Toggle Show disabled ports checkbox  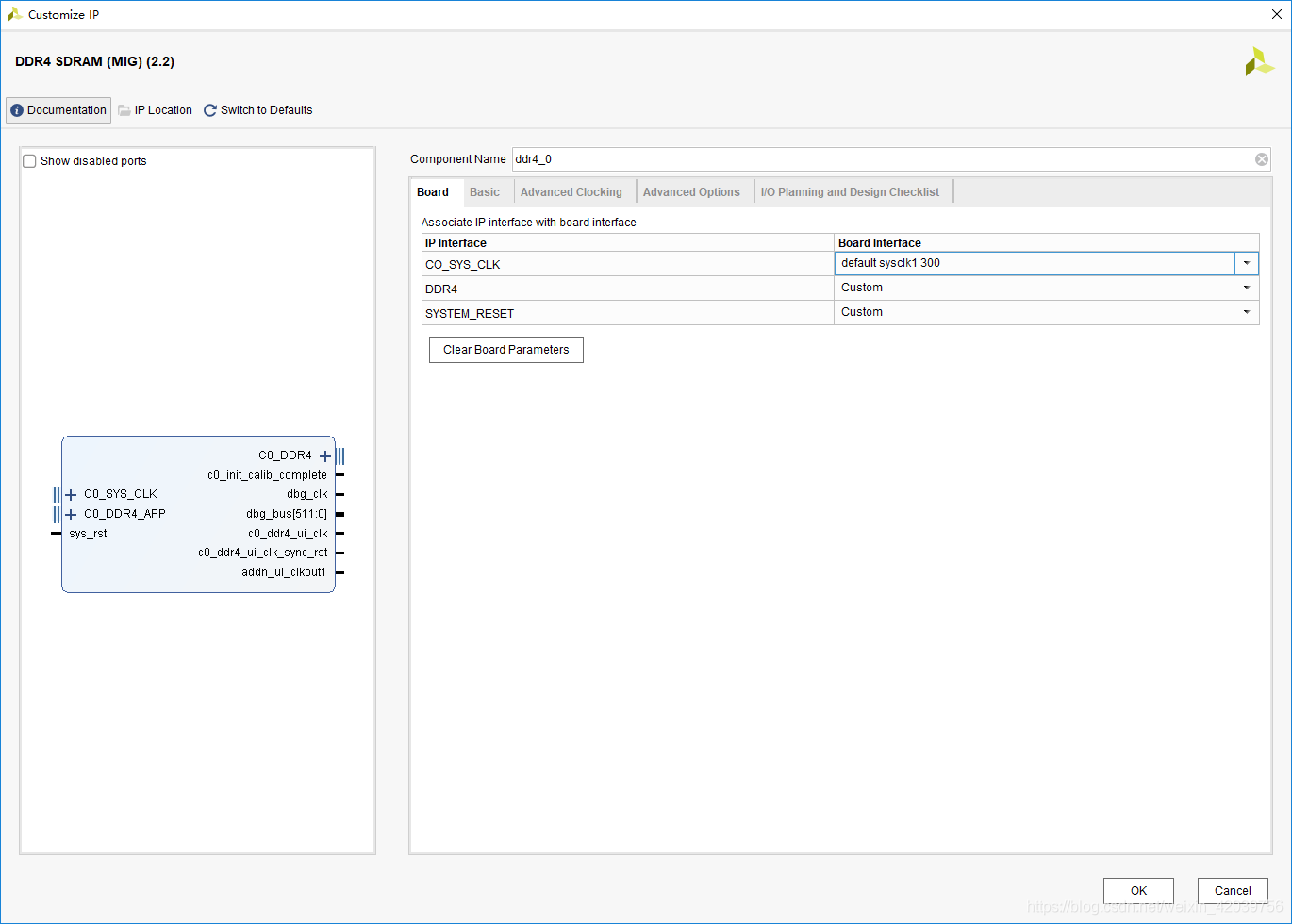click(30, 161)
